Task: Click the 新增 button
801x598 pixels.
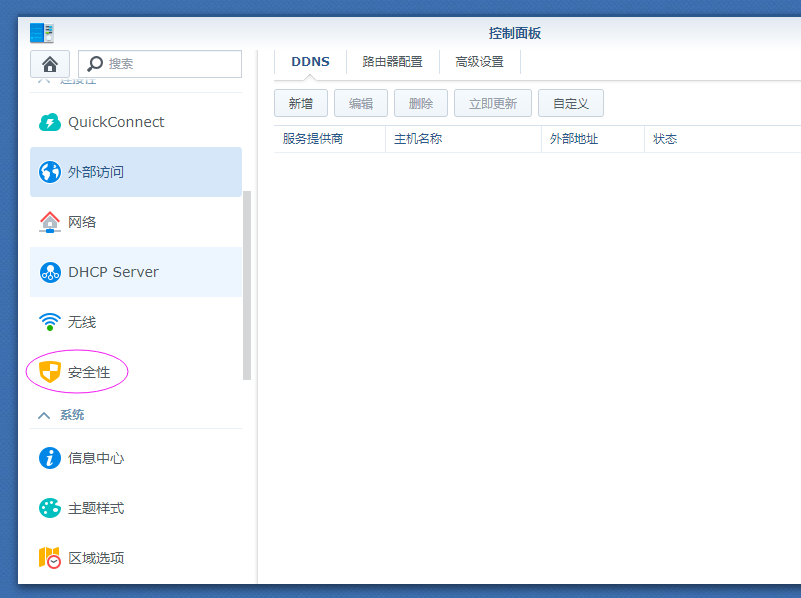Action: pos(301,103)
